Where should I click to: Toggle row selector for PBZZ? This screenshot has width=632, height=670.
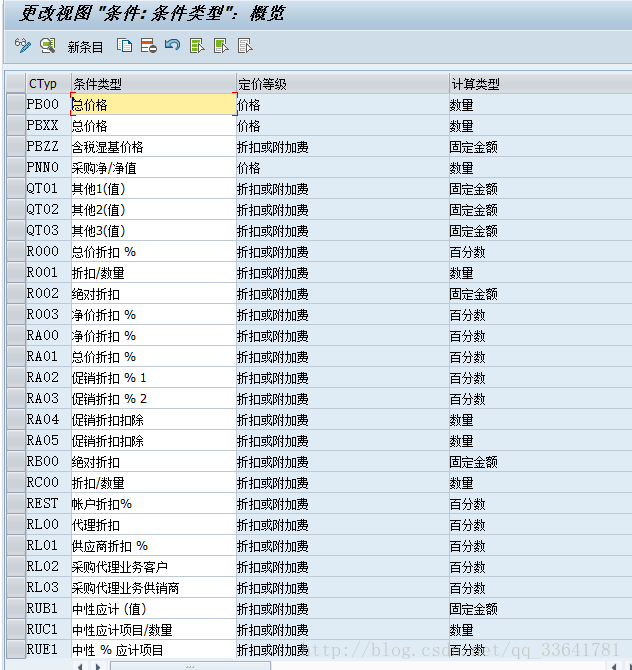click(16, 146)
